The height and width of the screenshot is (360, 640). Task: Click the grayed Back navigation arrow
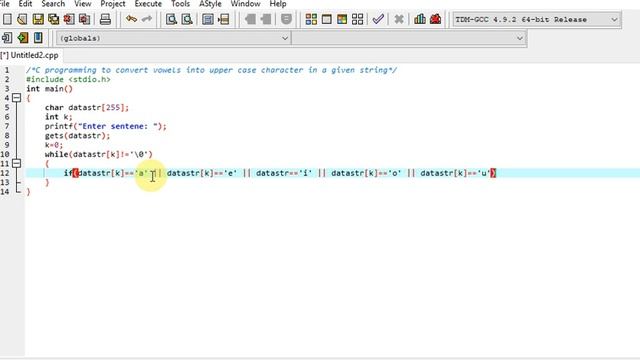click(250, 19)
